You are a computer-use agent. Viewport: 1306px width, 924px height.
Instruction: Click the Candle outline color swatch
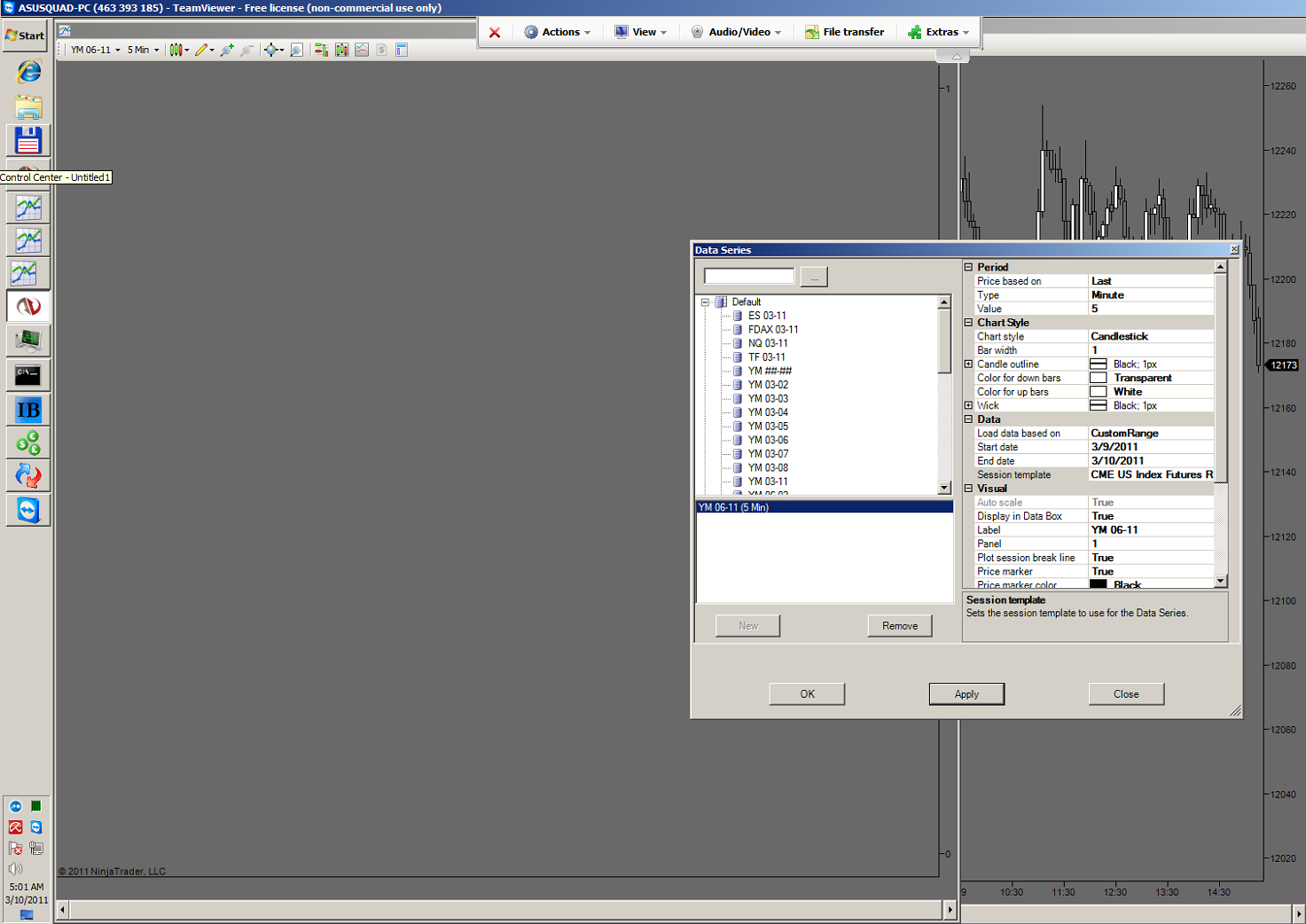coord(1098,364)
